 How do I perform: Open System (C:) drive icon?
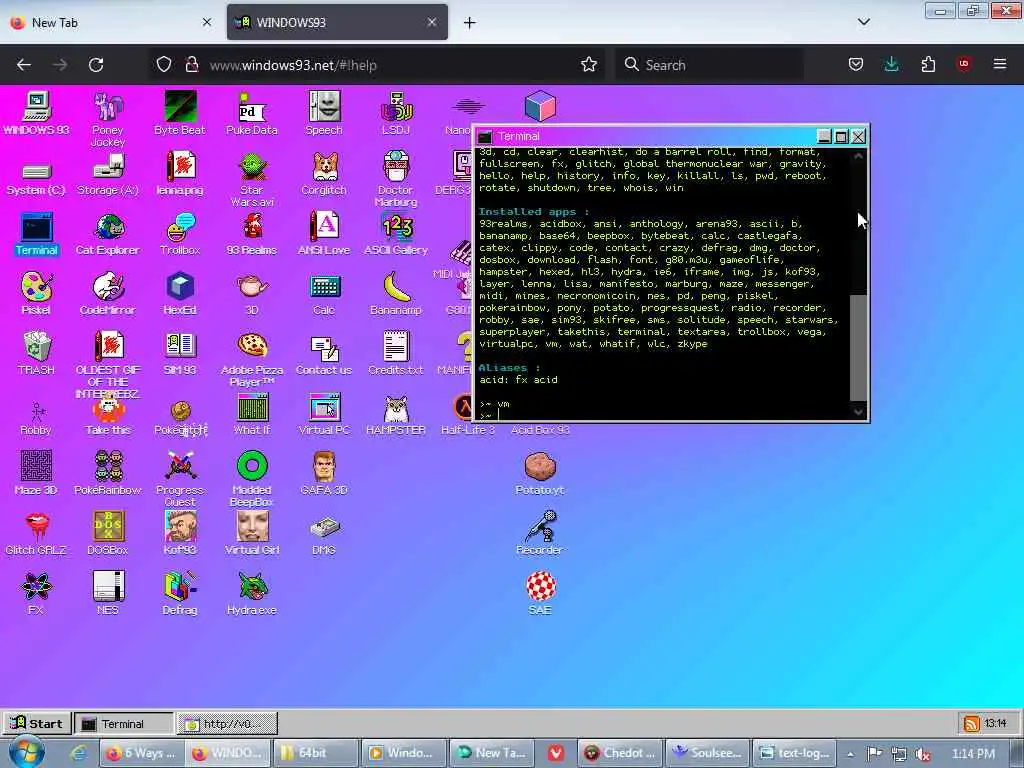coord(36,178)
